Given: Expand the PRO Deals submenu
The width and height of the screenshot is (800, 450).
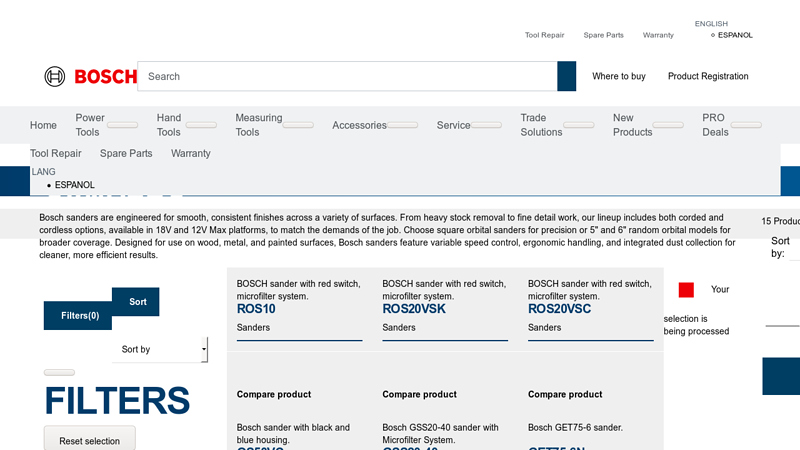Looking at the screenshot, I should pos(746,126).
